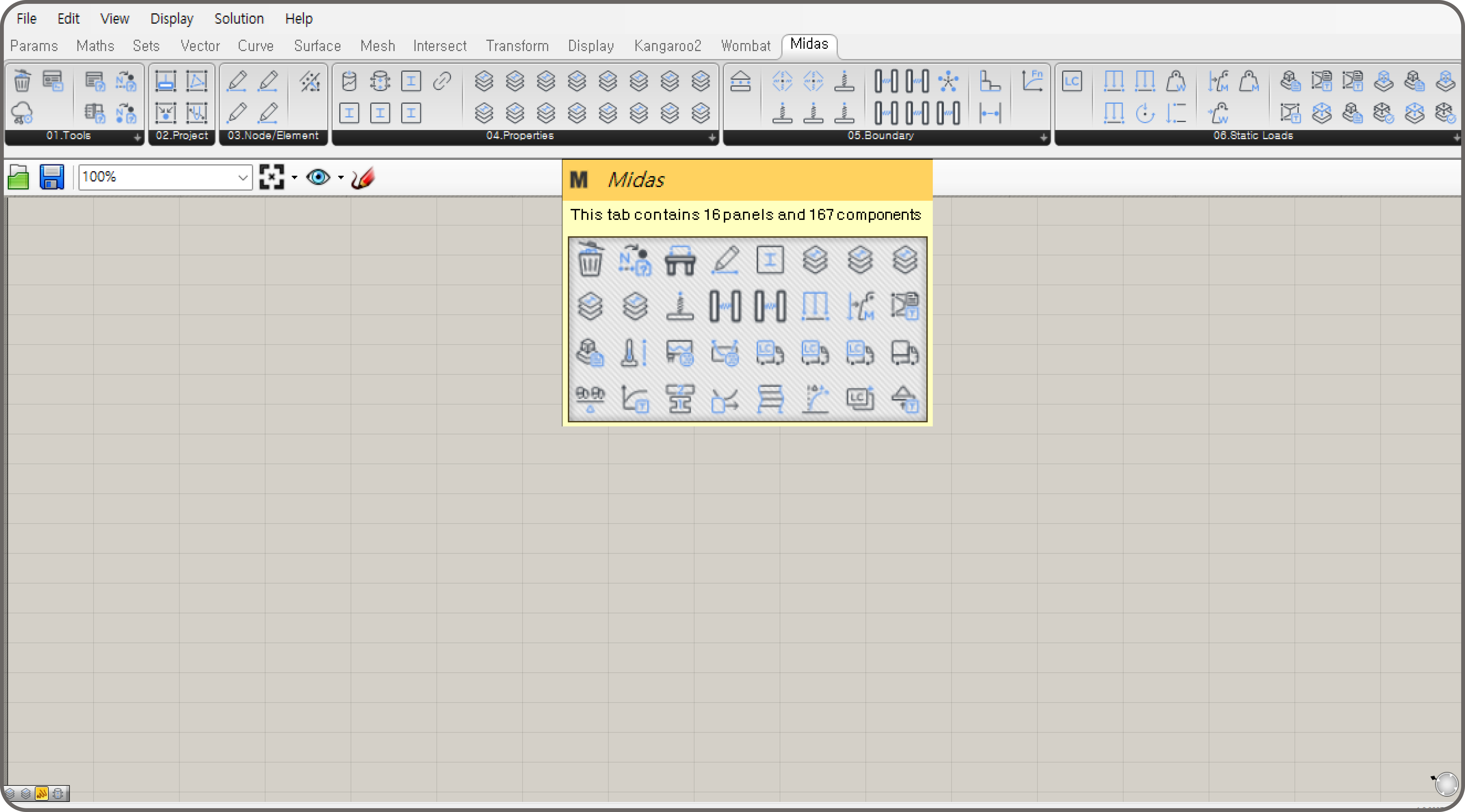This screenshot has width=1465, height=812.
Task: Expand the 01.Tools panel
Action: pyautogui.click(x=137, y=137)
